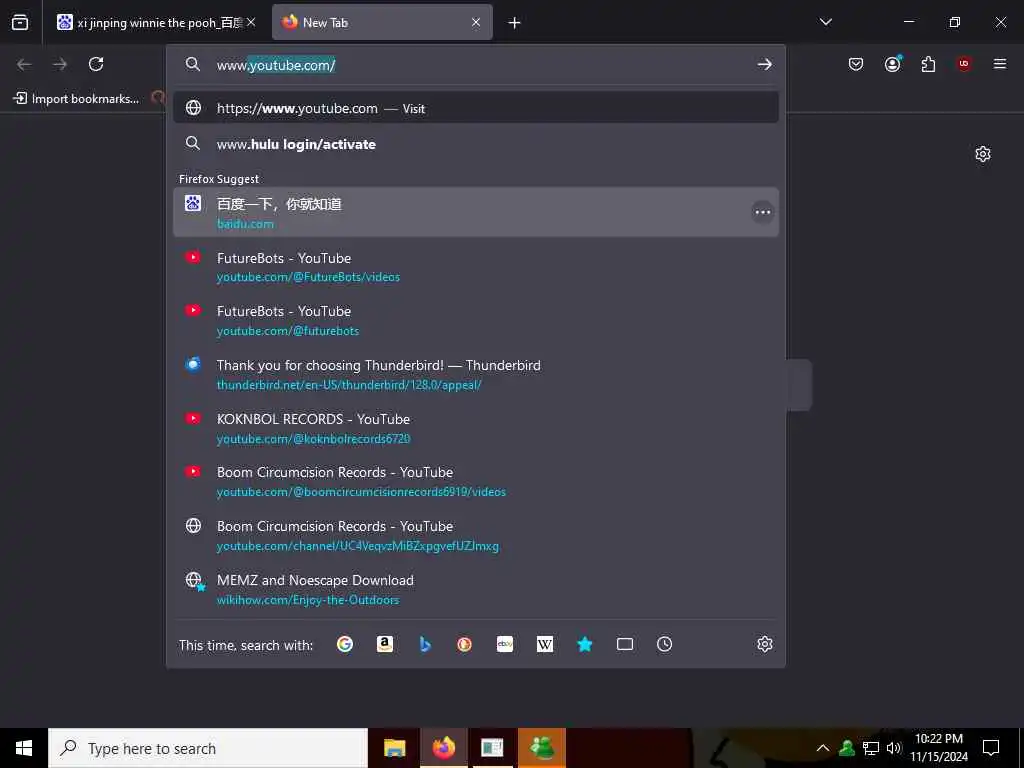Open the three-dot menu for baidu.com suggestion
The height and width of the screenshot is (768, 1024).
pyautogui.click(x=762, y=212)
